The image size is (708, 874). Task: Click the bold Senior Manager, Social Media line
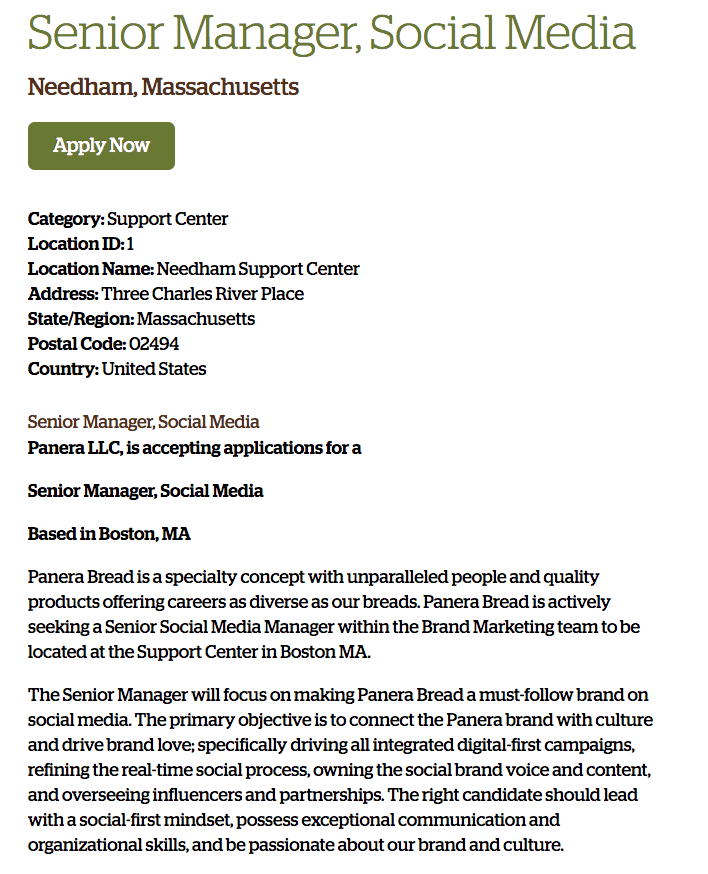146,491
